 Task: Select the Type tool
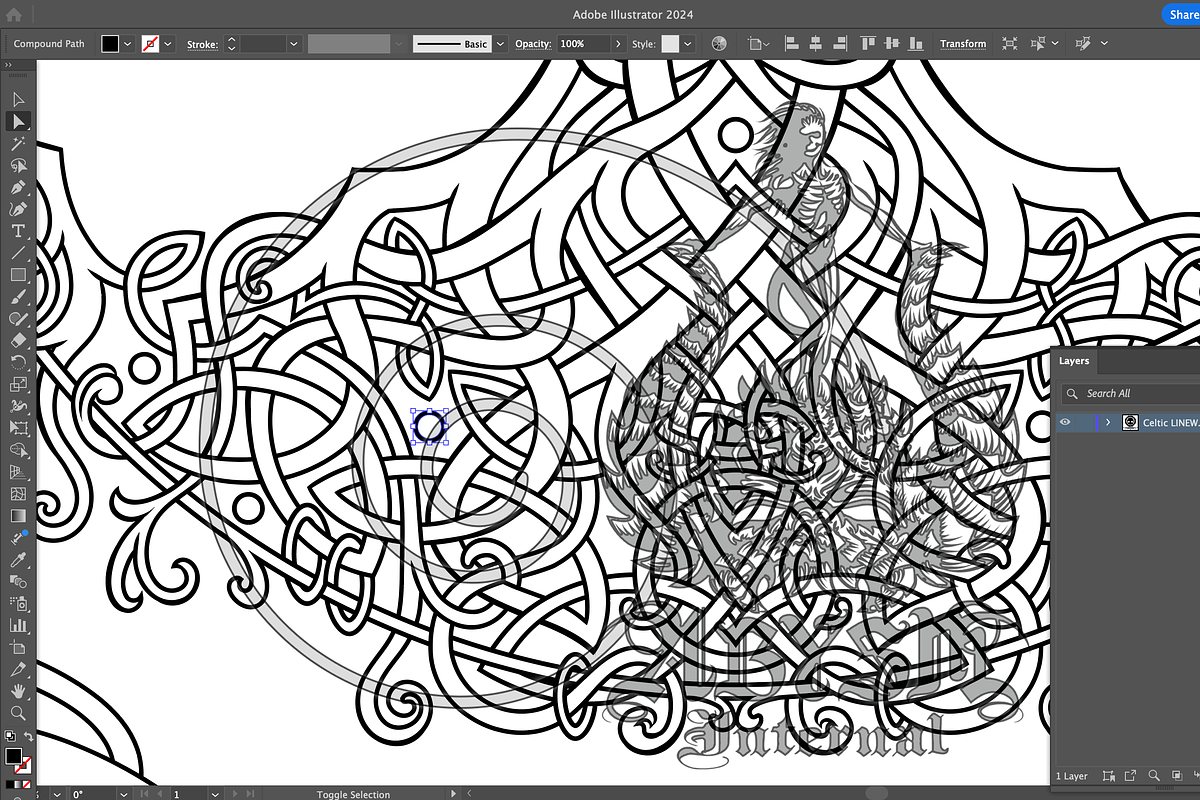point(18,231)
